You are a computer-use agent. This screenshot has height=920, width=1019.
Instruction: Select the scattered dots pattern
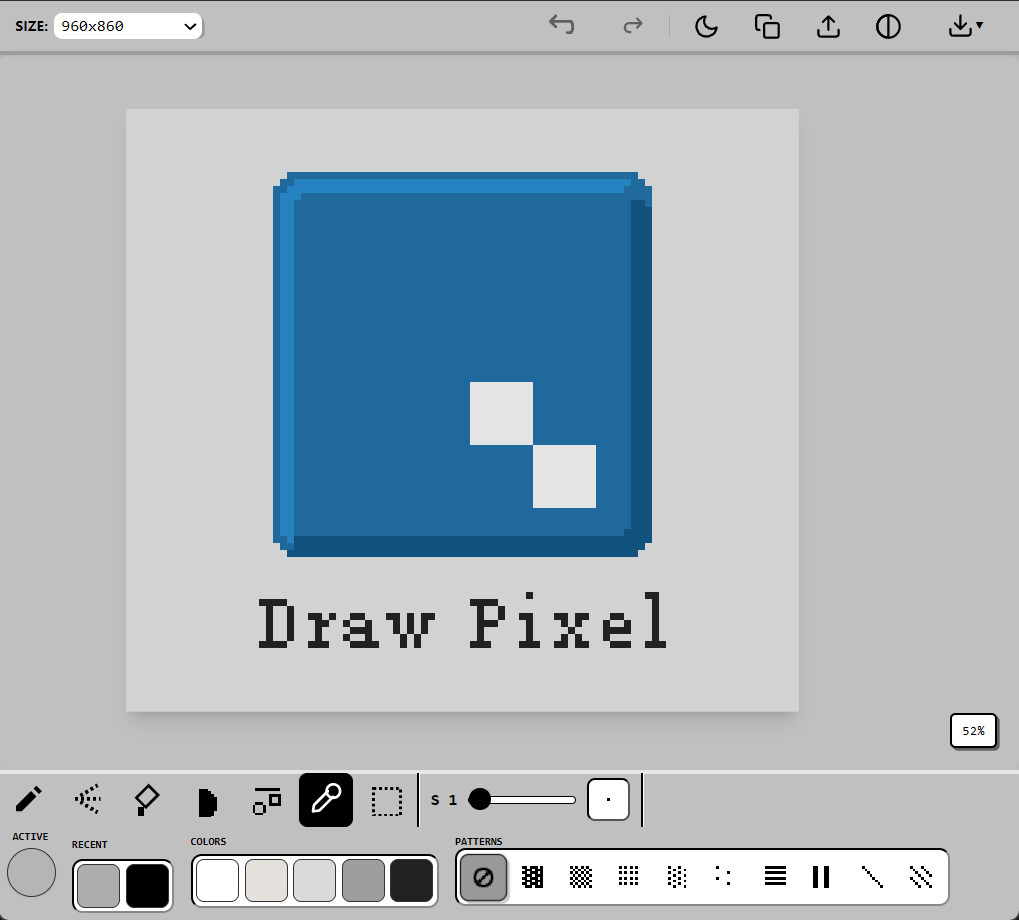724,877
